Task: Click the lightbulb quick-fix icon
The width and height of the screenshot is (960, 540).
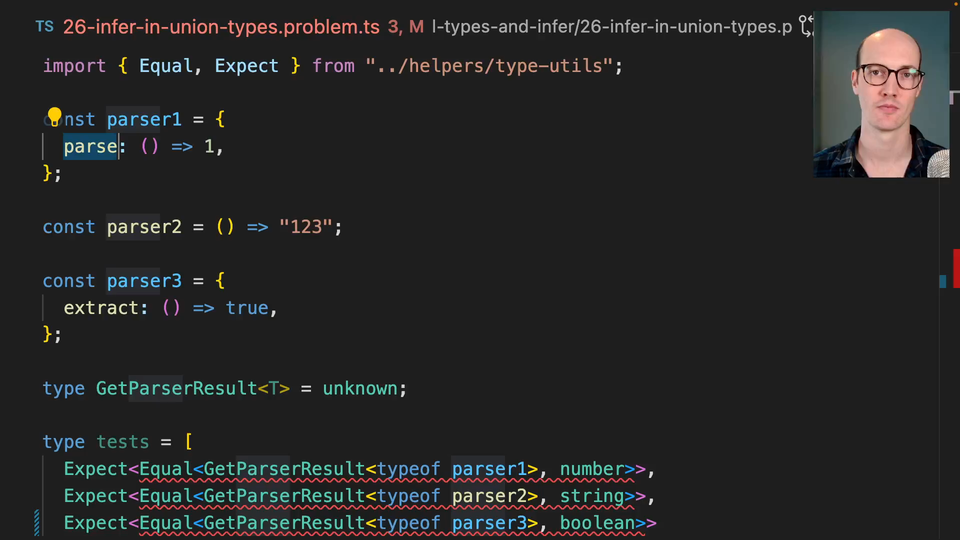Action: 54,117
